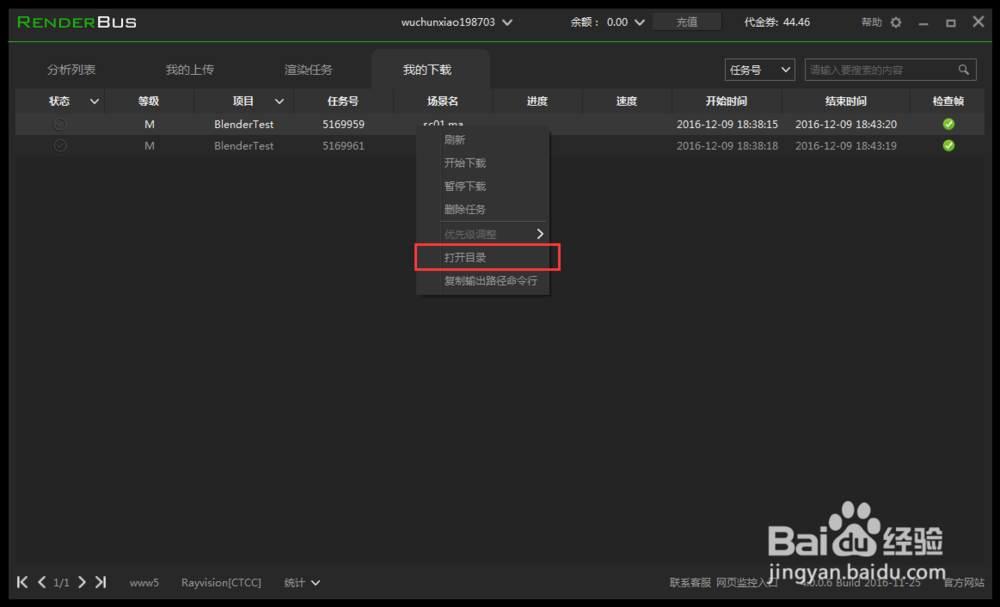Expand the 状态 column filter arrow

pyautogui.click(x=94, y=101)
